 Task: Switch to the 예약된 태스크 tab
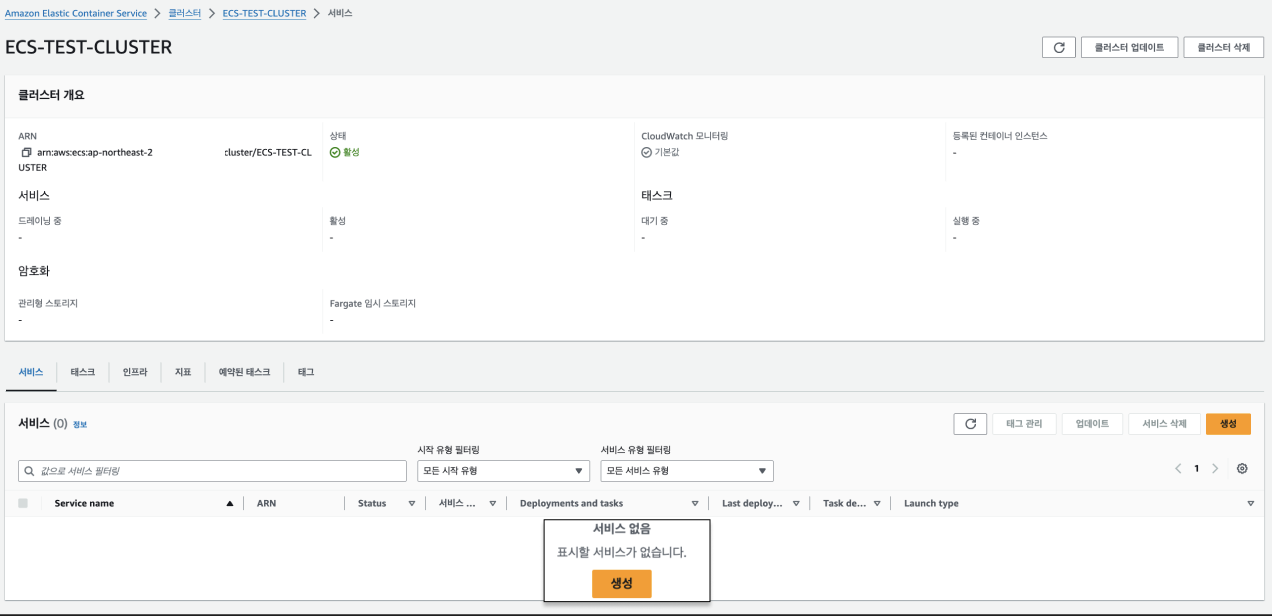pyautogui.click(x=245, y=371)
